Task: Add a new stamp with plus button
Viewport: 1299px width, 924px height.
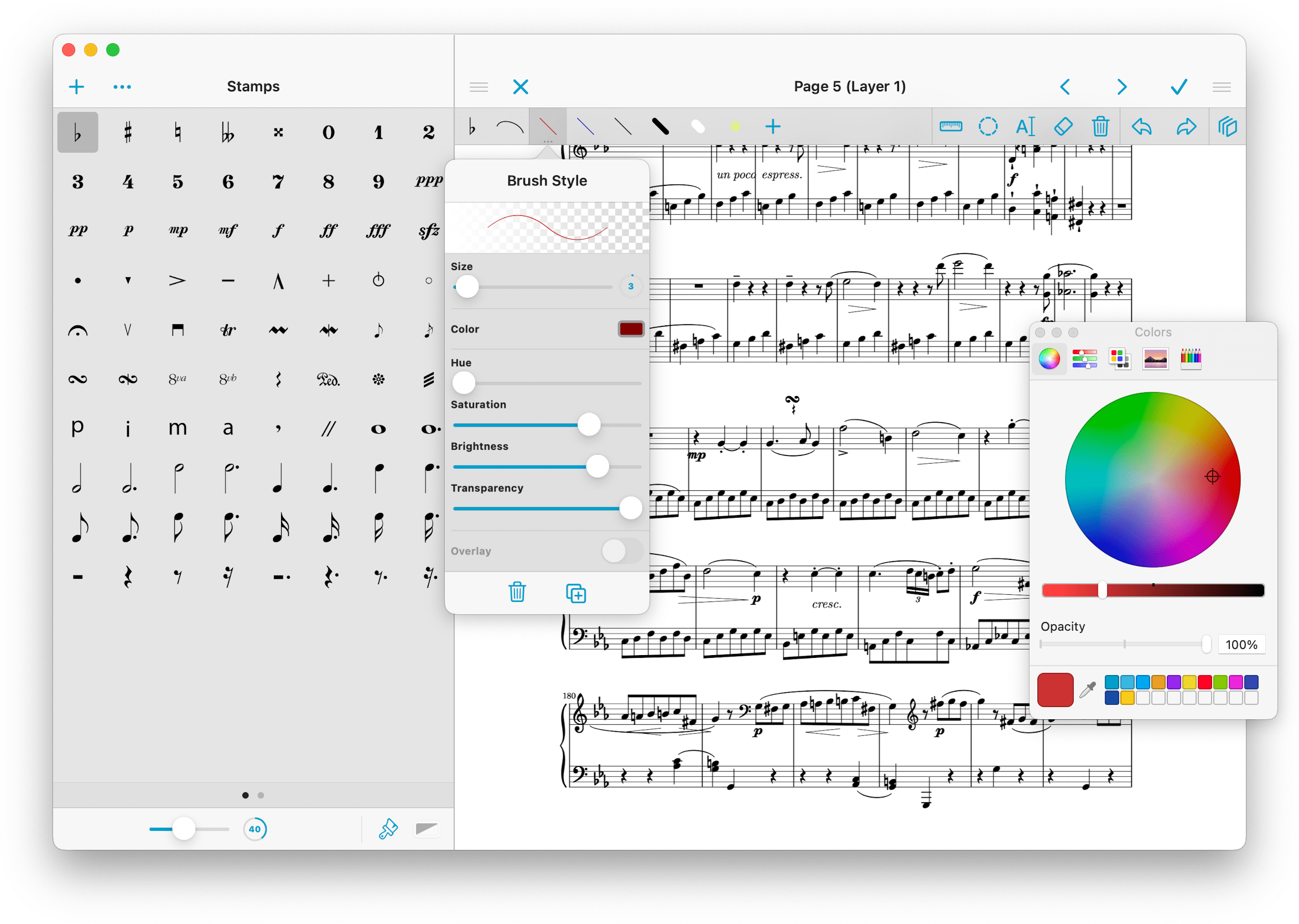Action: [x=76, y=86]
